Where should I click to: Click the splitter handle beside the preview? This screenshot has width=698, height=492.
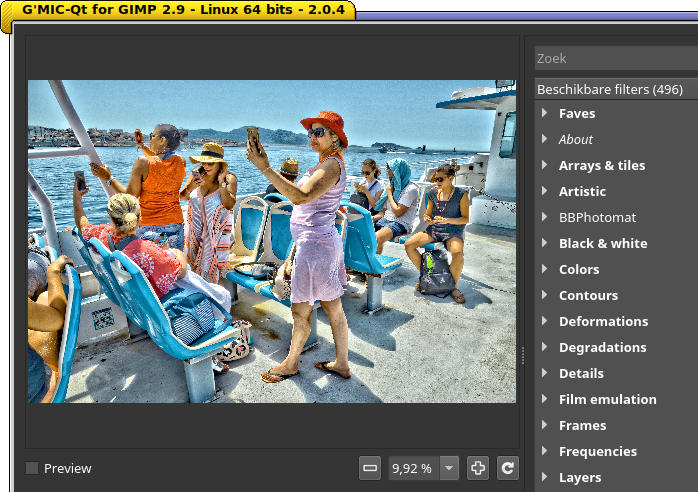coord(523,356)
